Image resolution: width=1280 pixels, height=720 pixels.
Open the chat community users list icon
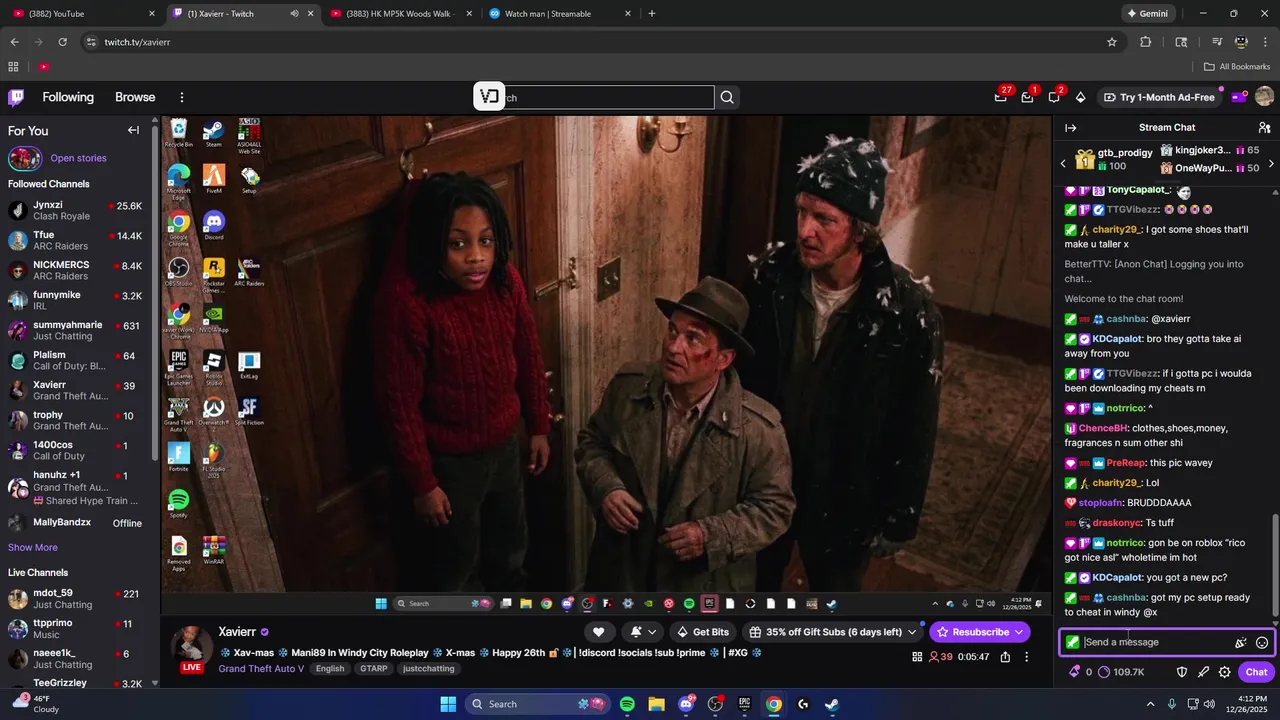tap(1264, 128)
